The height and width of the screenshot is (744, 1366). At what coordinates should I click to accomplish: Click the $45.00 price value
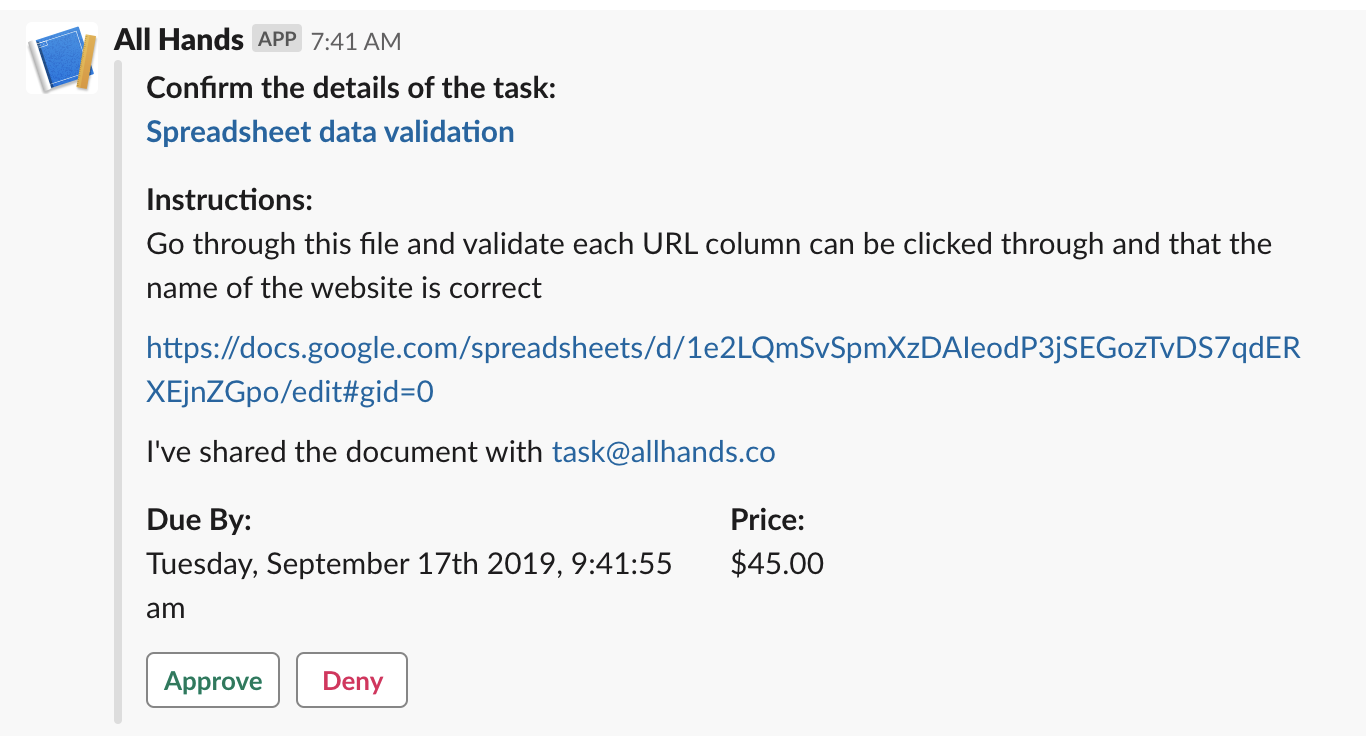point(777,564)
